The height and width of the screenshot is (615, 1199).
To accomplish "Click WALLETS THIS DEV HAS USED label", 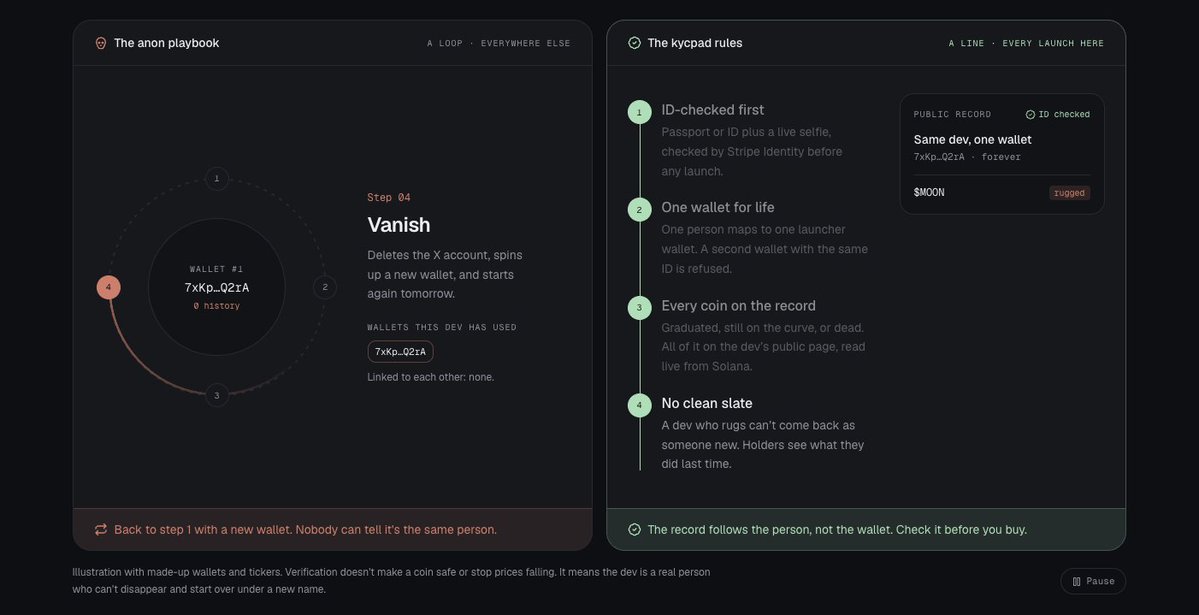I will (442, 327).
